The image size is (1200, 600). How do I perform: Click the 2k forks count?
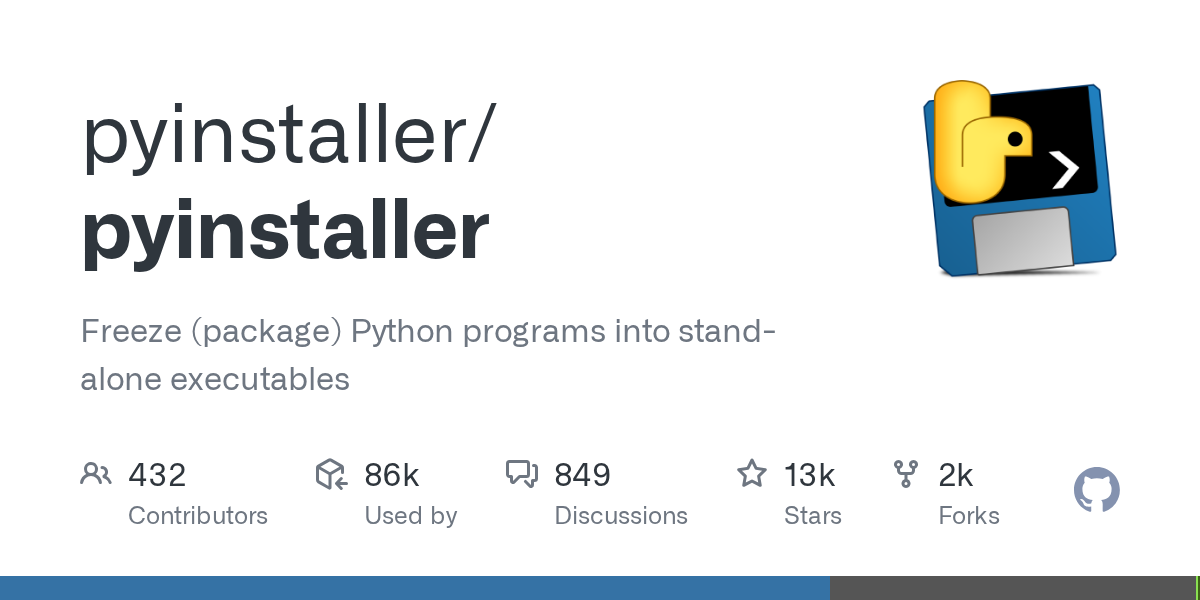pyautogui.click(x=956, y=475)
